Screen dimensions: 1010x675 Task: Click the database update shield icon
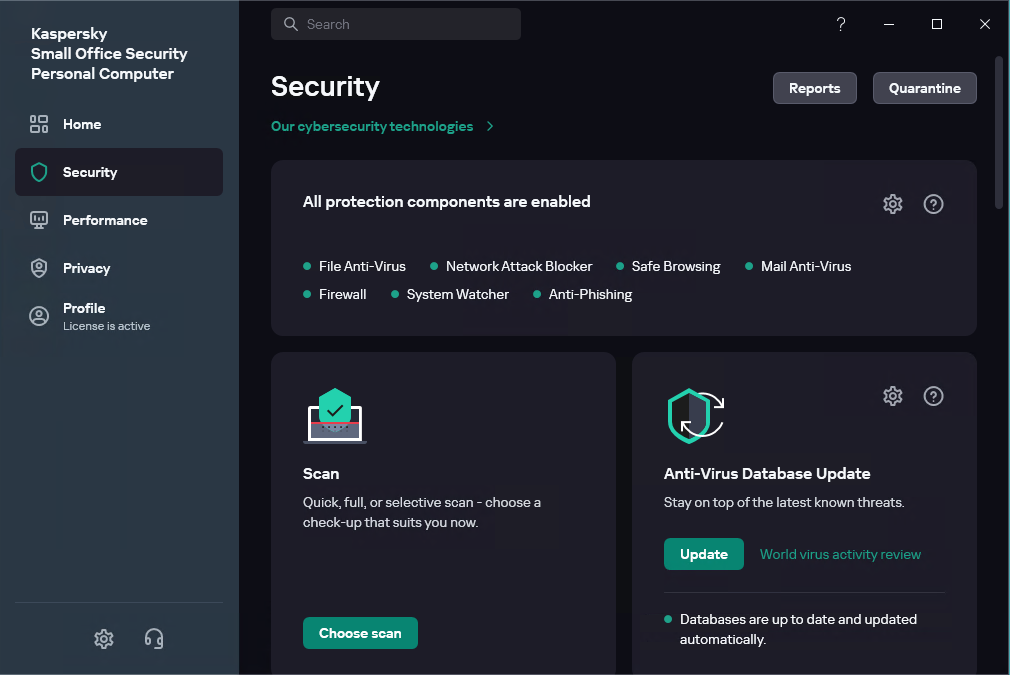tap(695, 415)
